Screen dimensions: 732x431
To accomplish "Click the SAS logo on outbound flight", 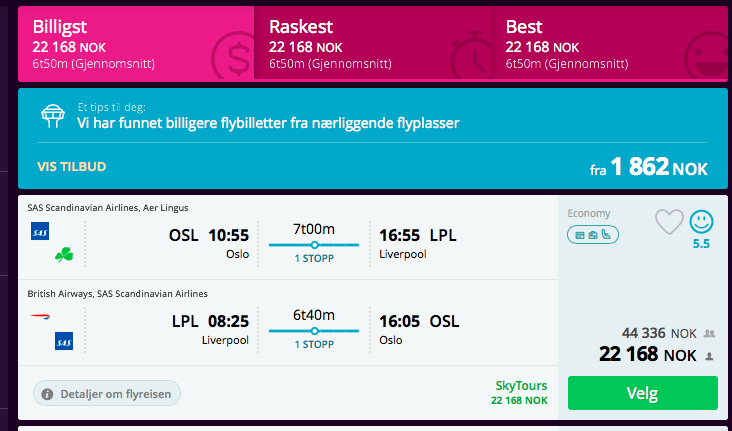I will [x=40, y=231].
